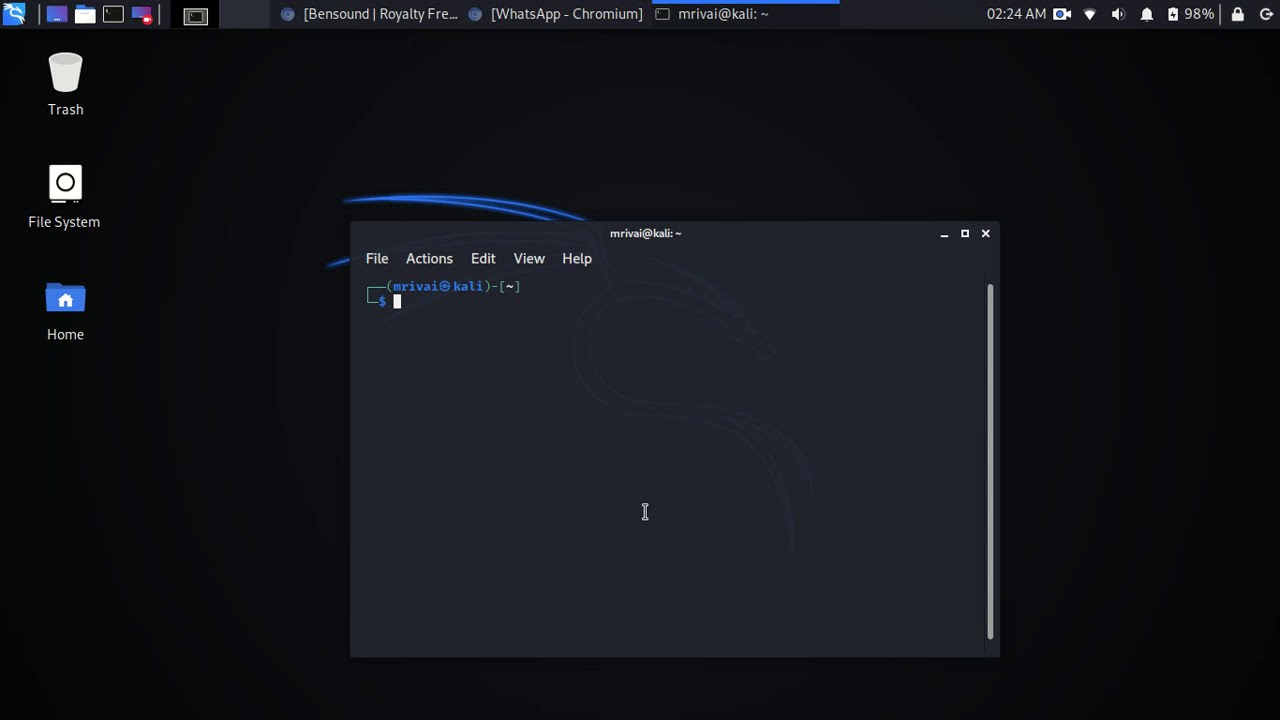
Task: Open the Trash desktop icon
Action: pos(65,84)
